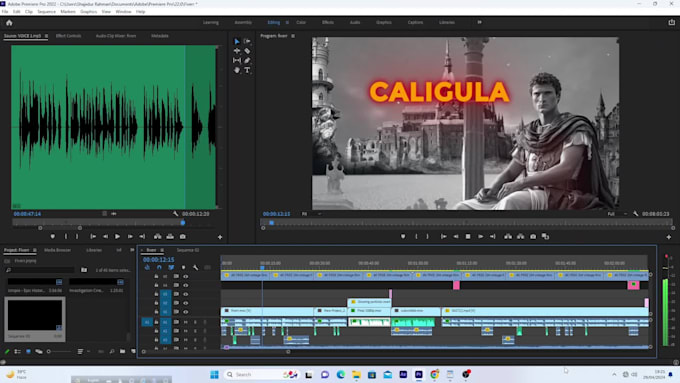This screenshot has width=680, height=383.
Task: Open Comparison View in Program monitor
Action: [546, 236]
